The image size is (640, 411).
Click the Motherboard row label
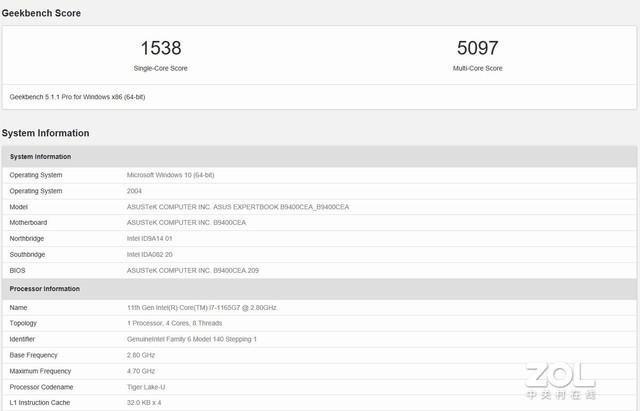point(28,222)
